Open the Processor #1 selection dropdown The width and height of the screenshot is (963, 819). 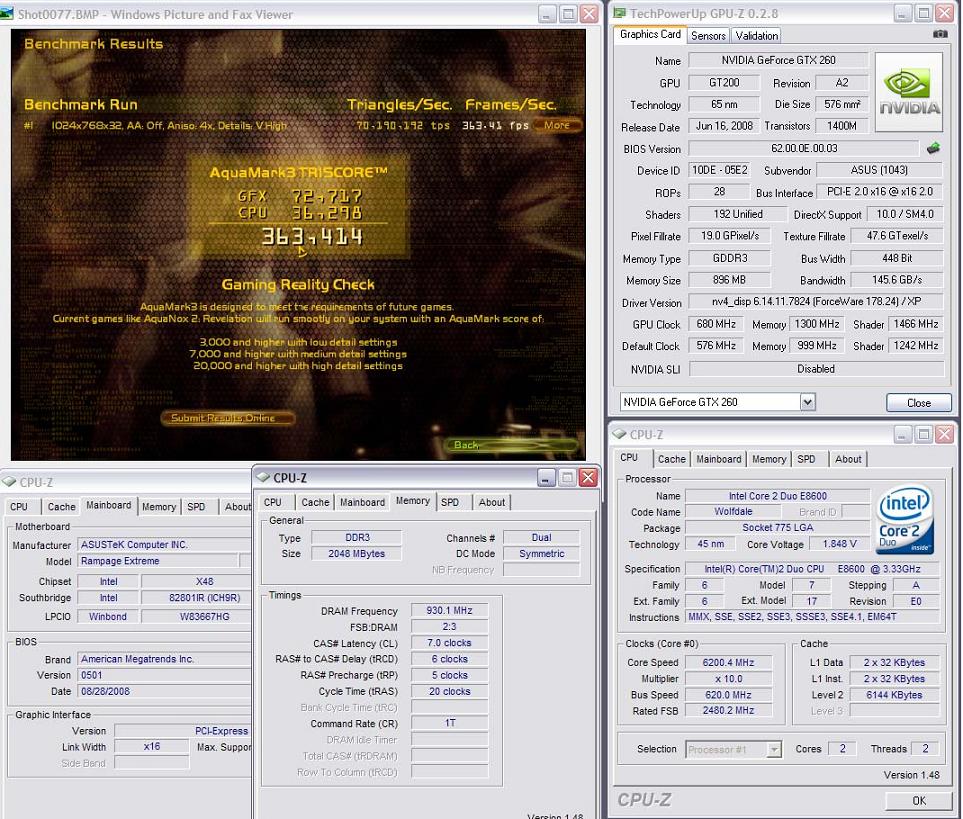(774, 749)
